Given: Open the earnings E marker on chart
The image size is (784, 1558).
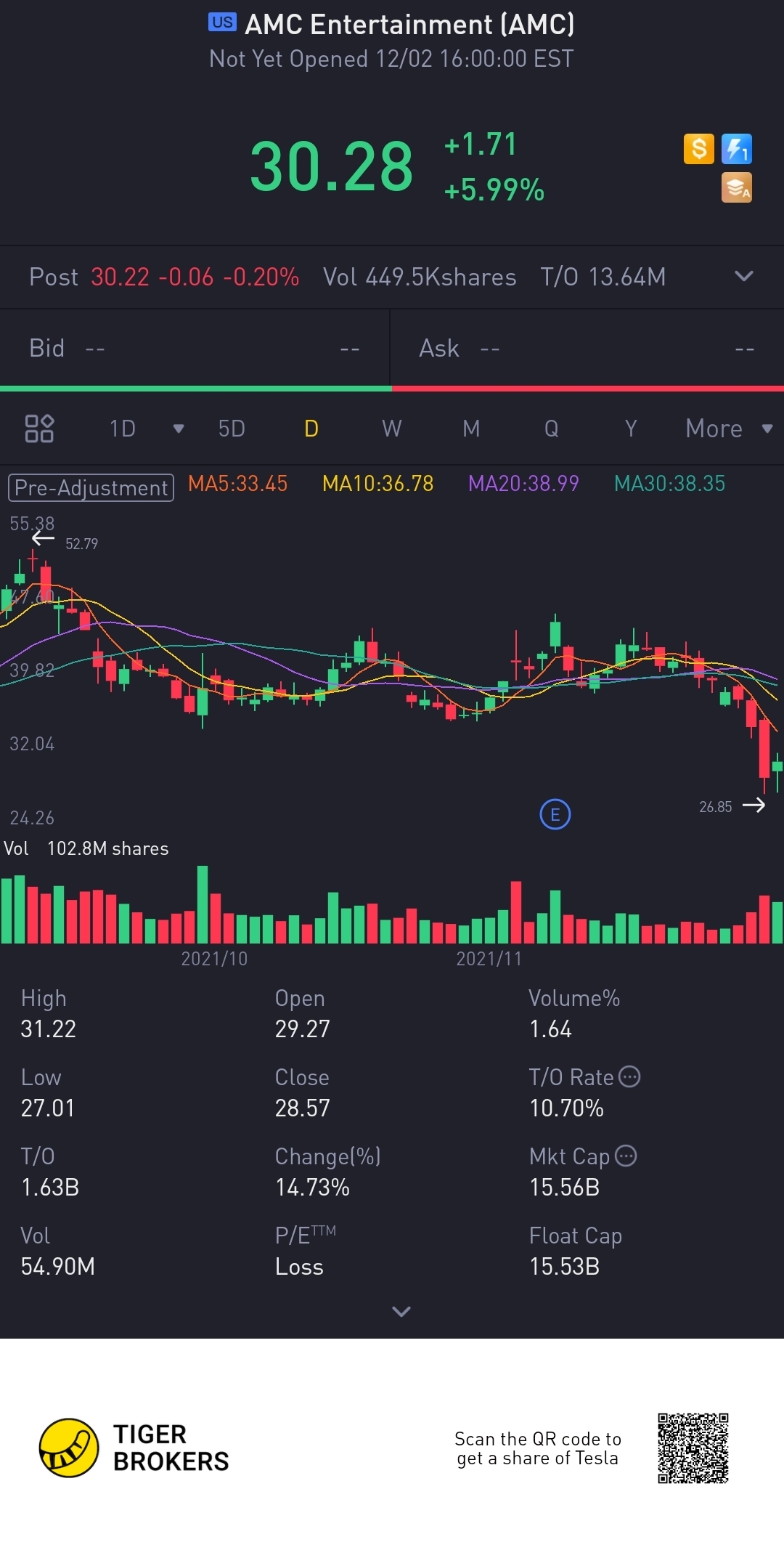Looking at the screenshot, I should coord(555,814).
